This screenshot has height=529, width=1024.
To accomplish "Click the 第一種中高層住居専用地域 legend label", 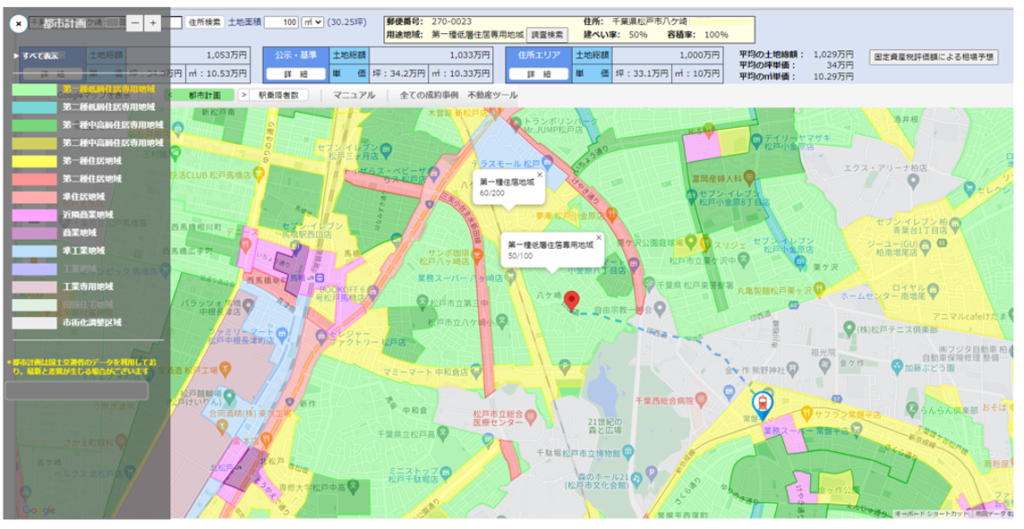I will pos(113,125).
